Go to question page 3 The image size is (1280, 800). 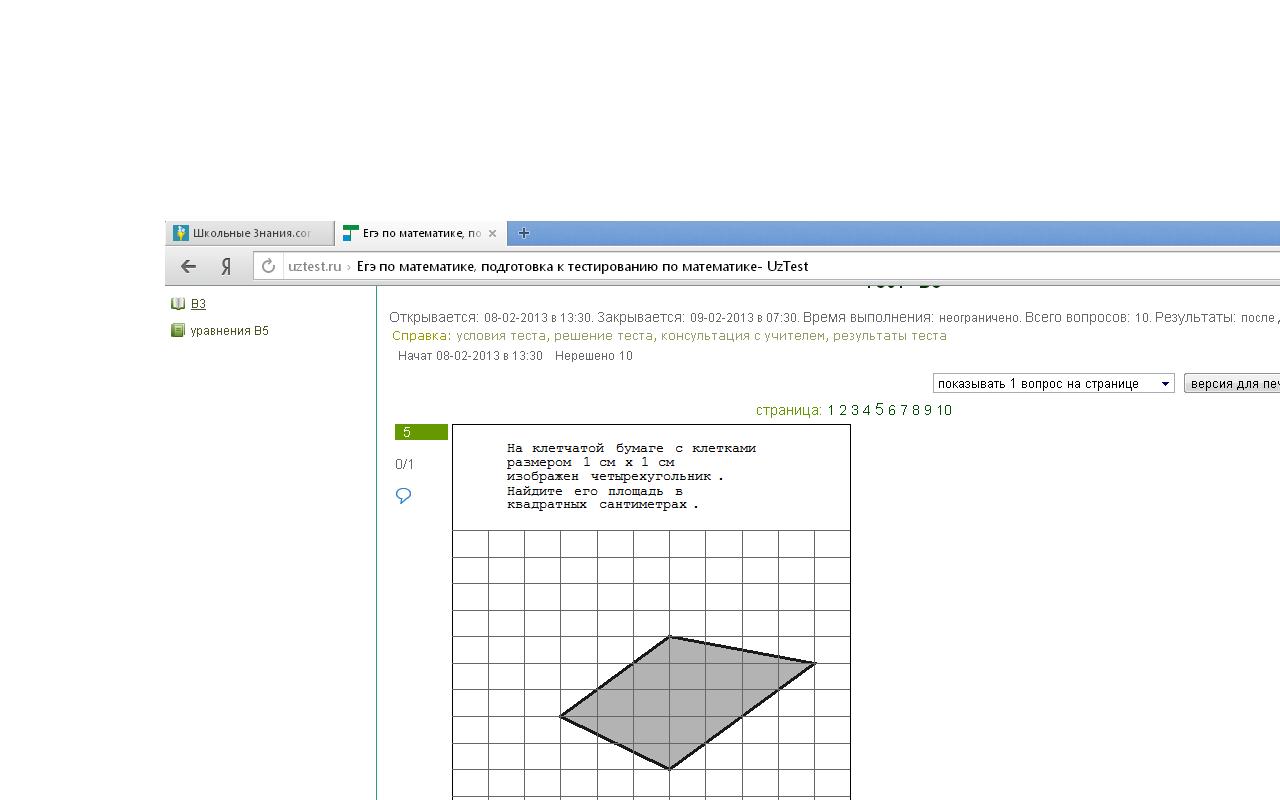(855, 410)
